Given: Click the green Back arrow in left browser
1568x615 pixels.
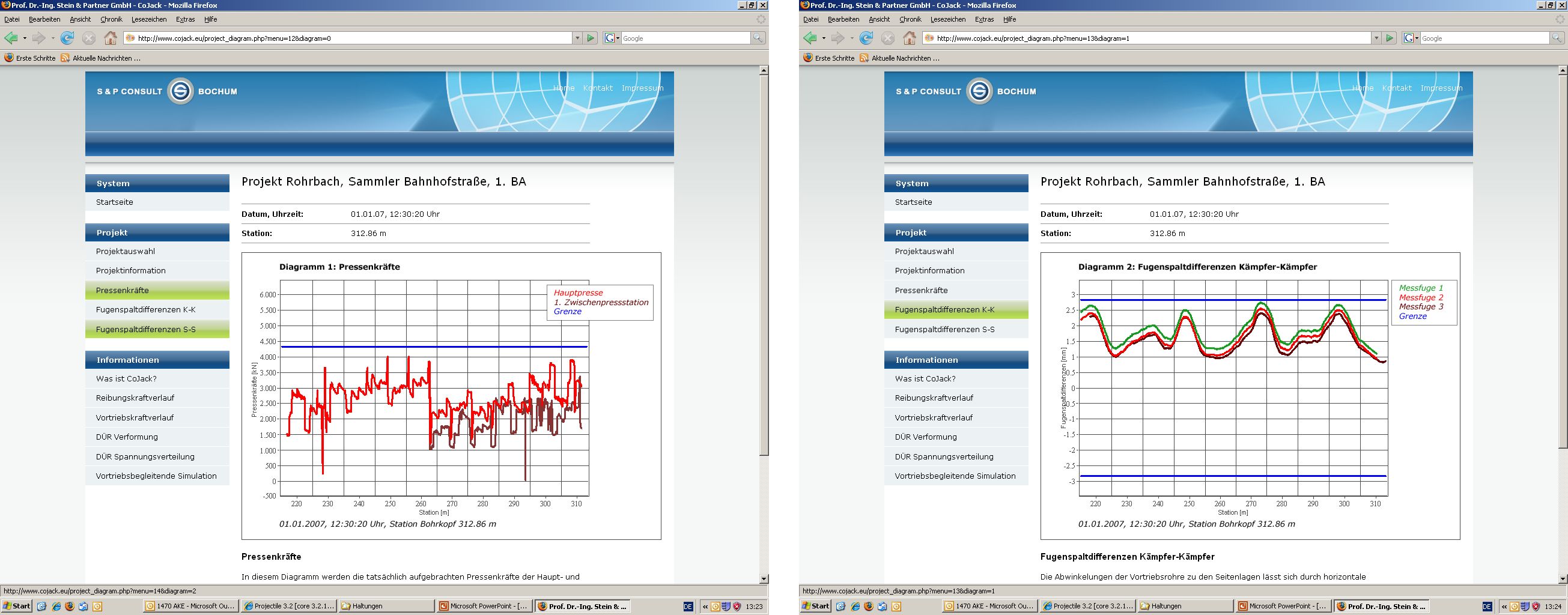Looking at the screenshot, I should click(11, 38).
